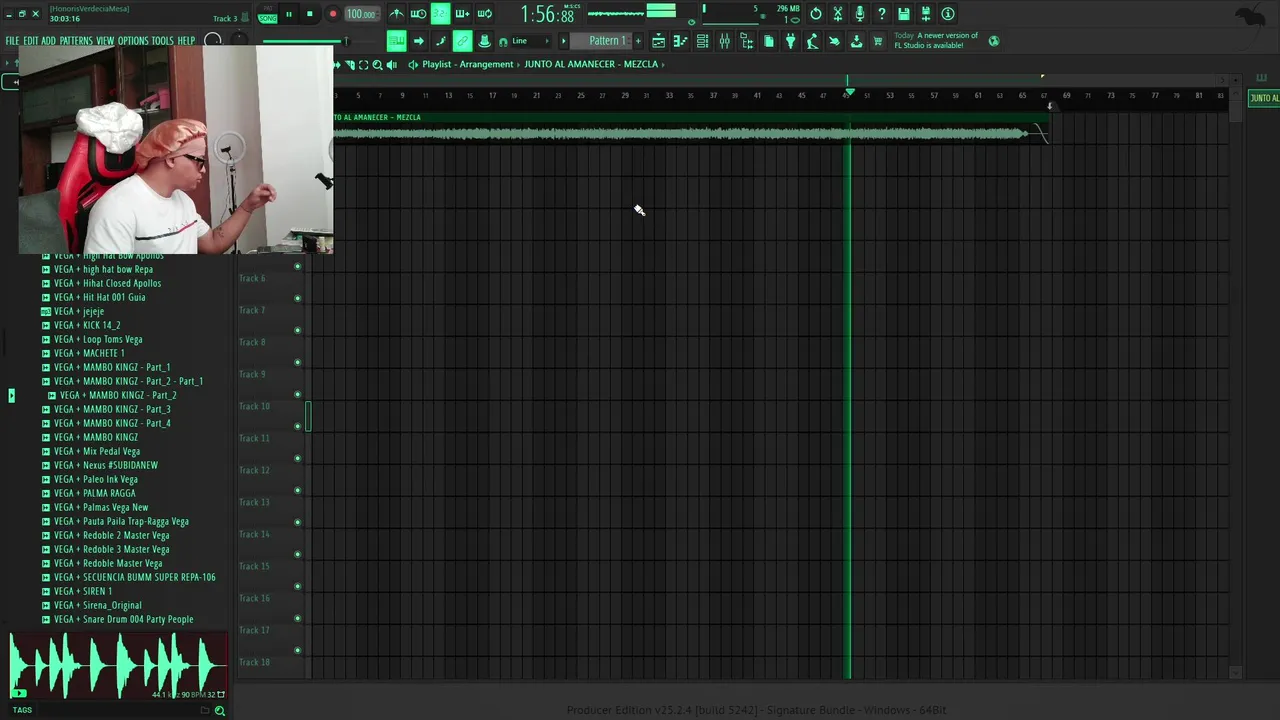Click the browser search magnifier icon
The image size is (1280, 720).
(219, 710)
